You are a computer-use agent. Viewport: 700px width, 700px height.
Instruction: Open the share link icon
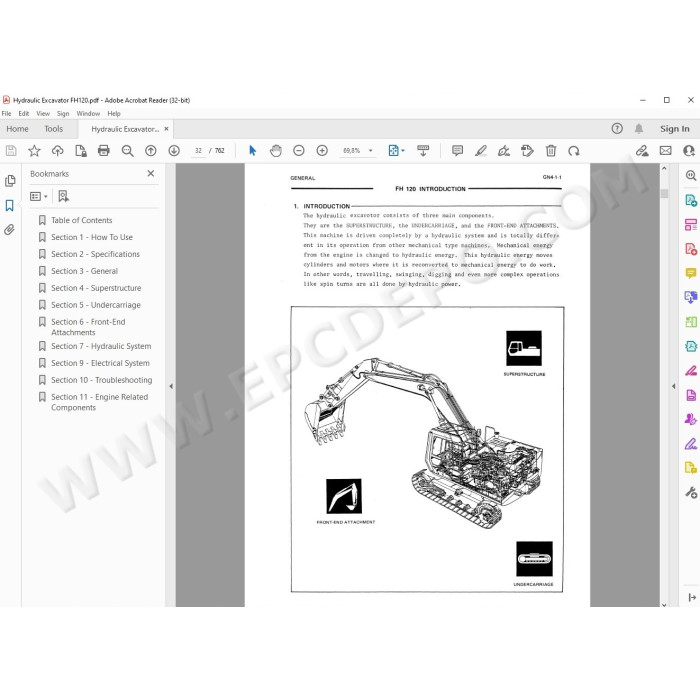click(x=642, y=151)
